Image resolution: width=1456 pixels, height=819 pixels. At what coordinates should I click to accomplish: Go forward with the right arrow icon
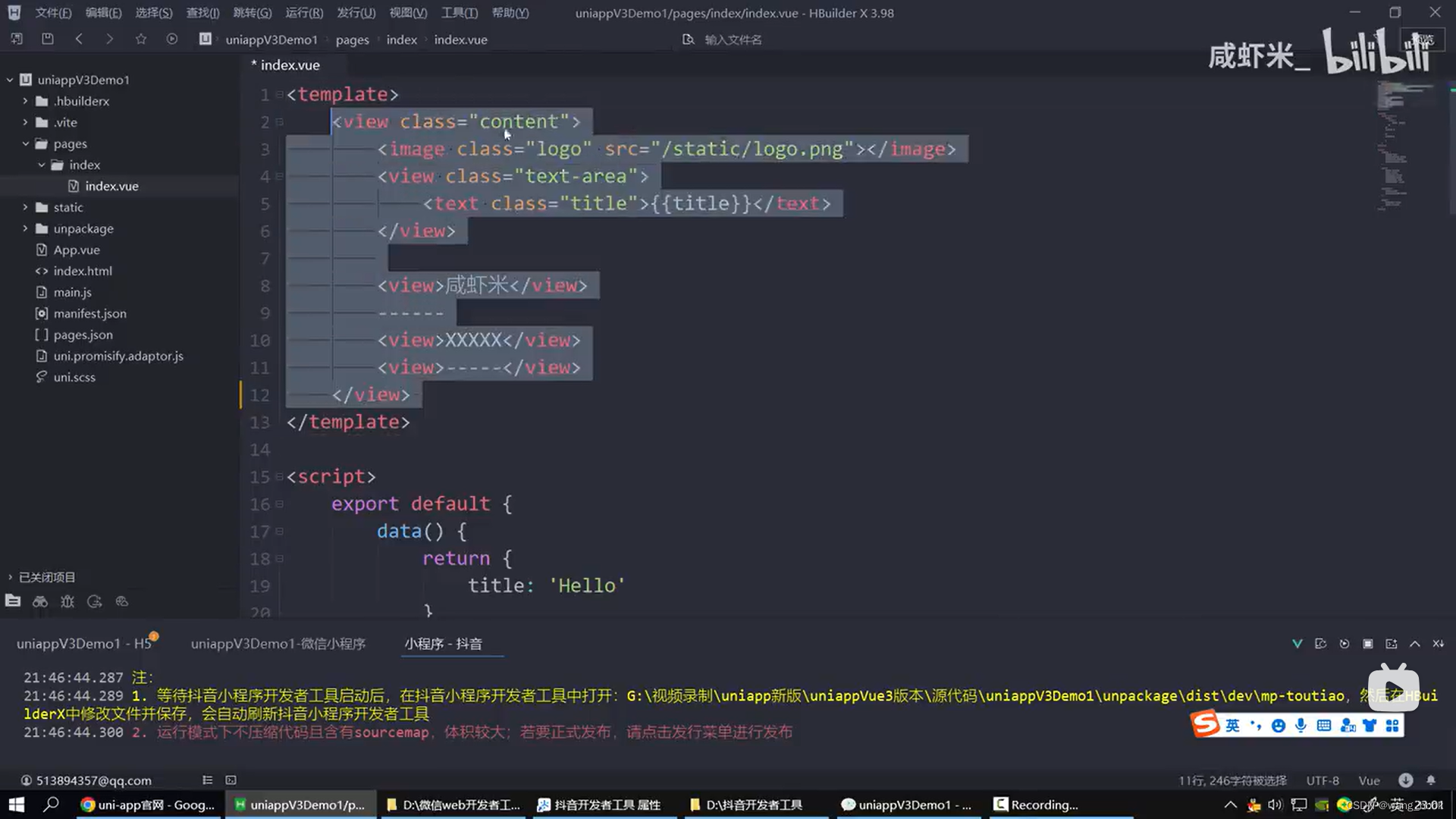[110, 39]
